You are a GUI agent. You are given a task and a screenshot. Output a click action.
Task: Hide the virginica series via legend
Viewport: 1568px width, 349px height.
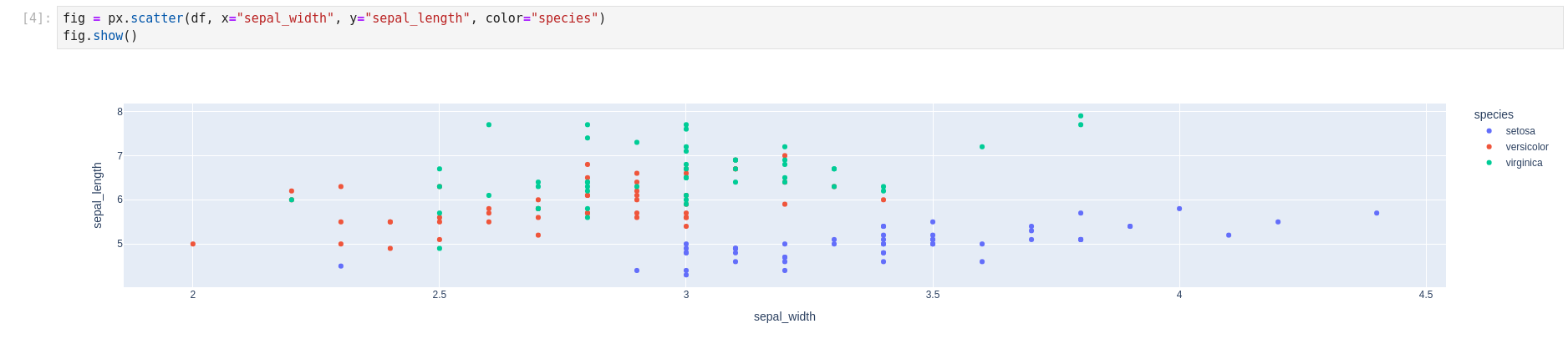1524,163
